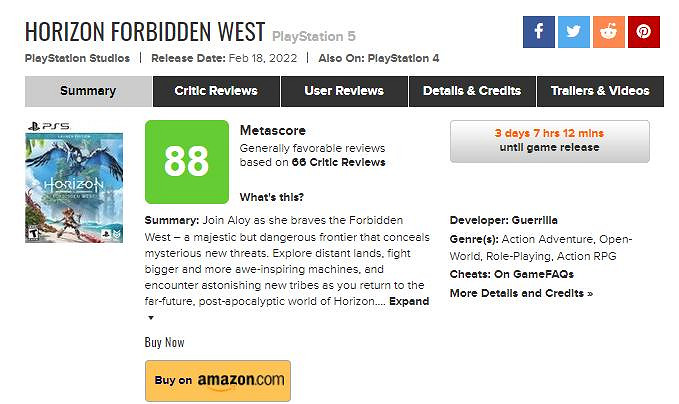Switch to the Critic Reviews tab

[x=216, y=91]
